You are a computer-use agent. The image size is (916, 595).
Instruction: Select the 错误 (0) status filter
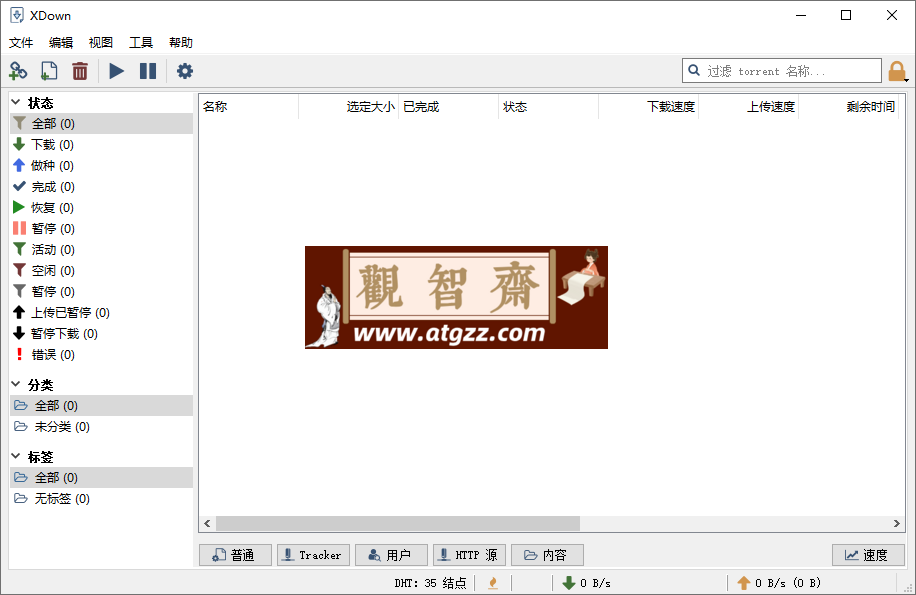102,355
